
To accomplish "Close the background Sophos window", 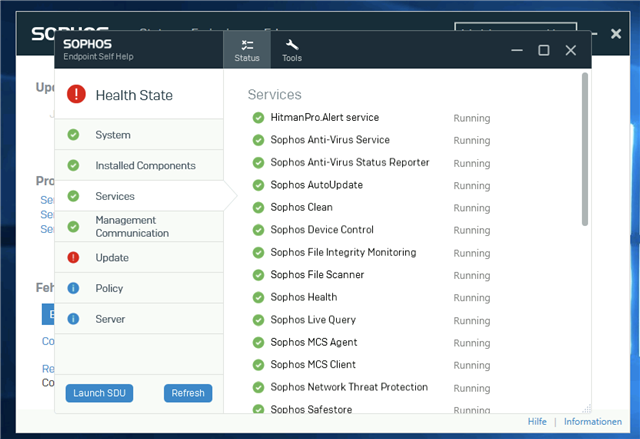I will point(616,33).
